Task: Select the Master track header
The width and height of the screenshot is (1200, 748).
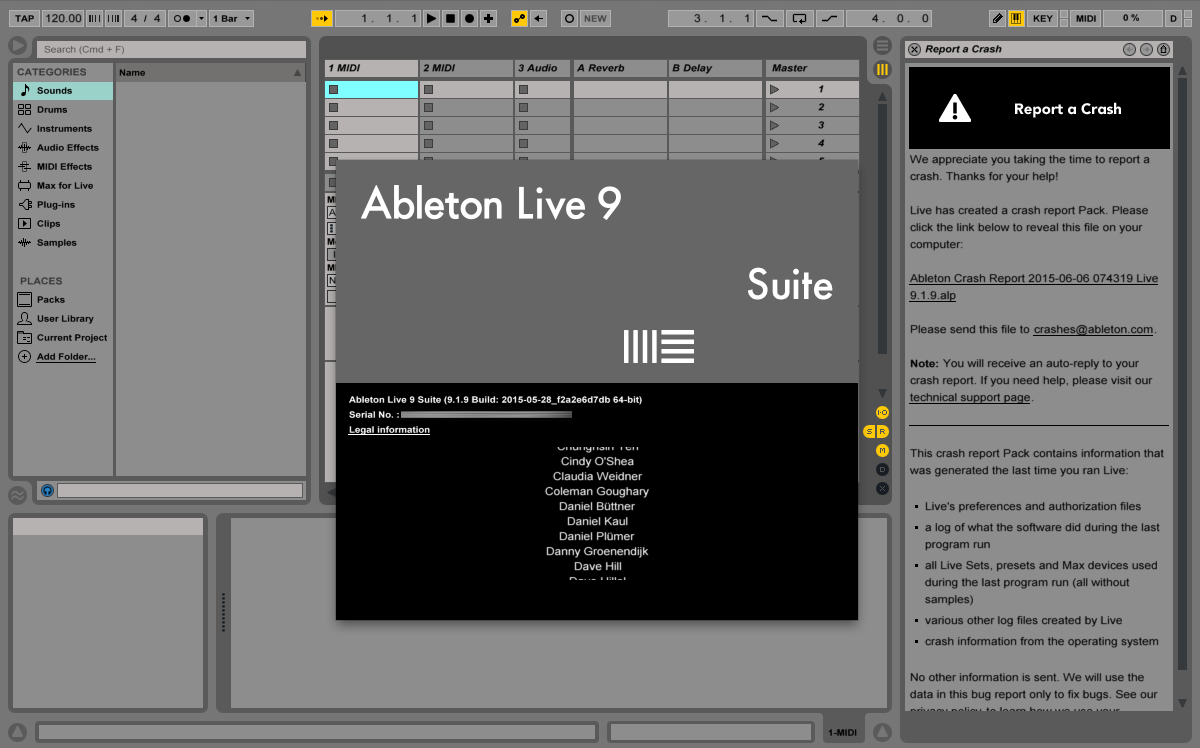Action: (812, 68)
